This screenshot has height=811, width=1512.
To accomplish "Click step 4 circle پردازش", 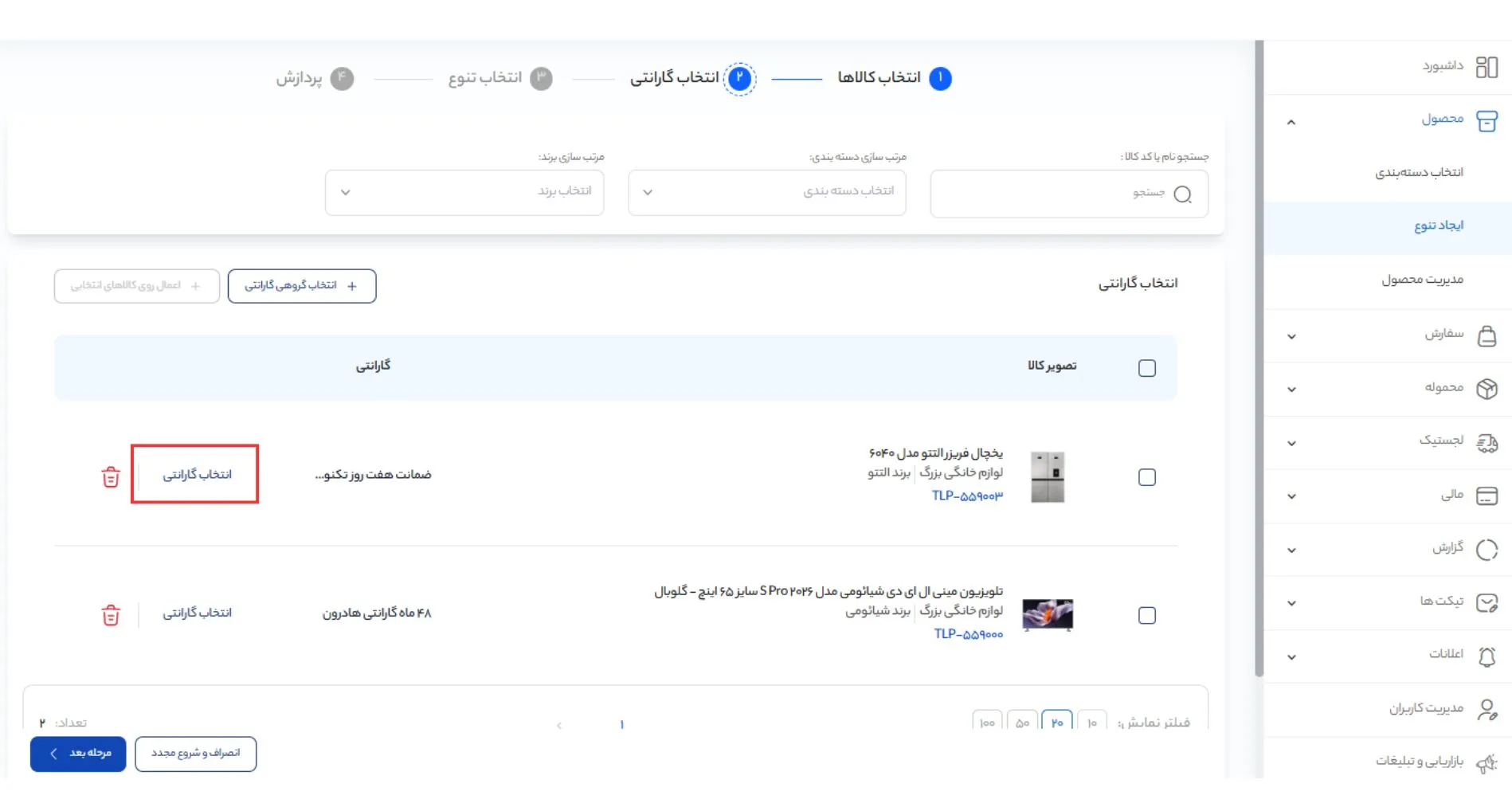I will point(342,78).
